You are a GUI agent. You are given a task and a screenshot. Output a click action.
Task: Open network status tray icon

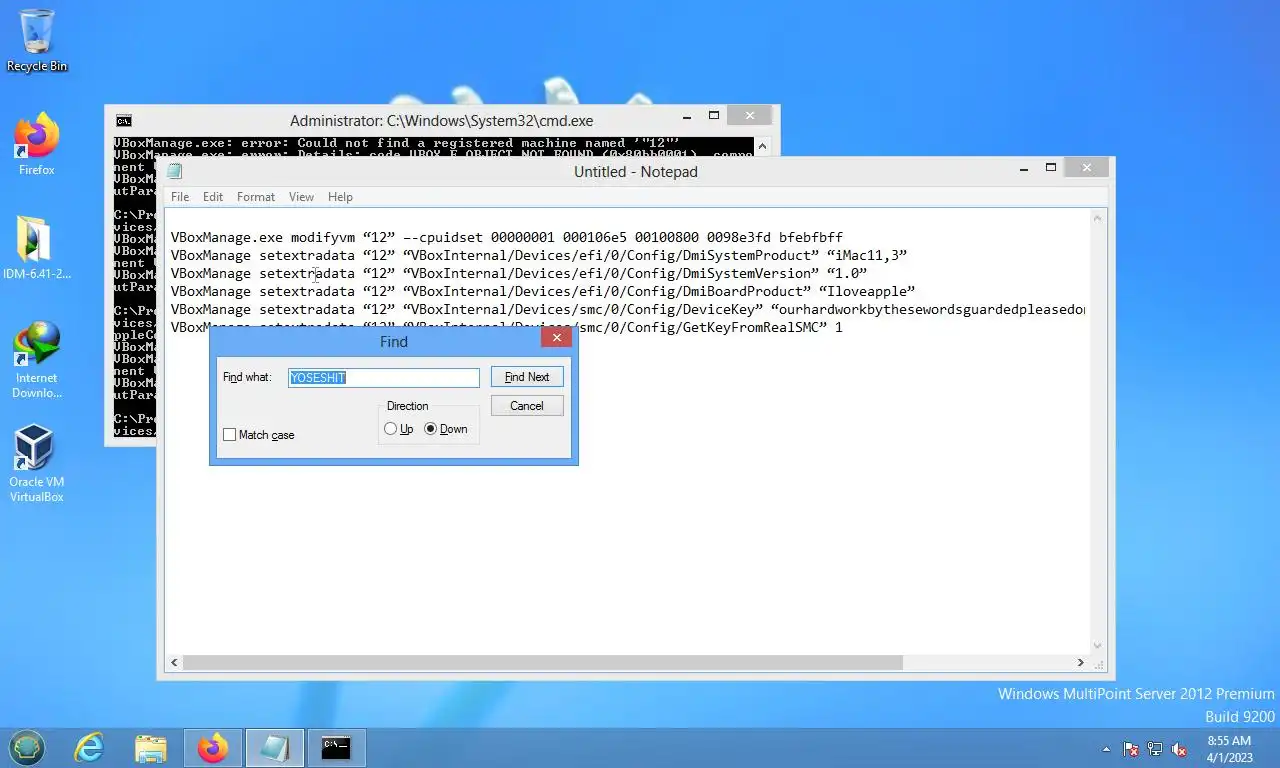click(1155, 749)
